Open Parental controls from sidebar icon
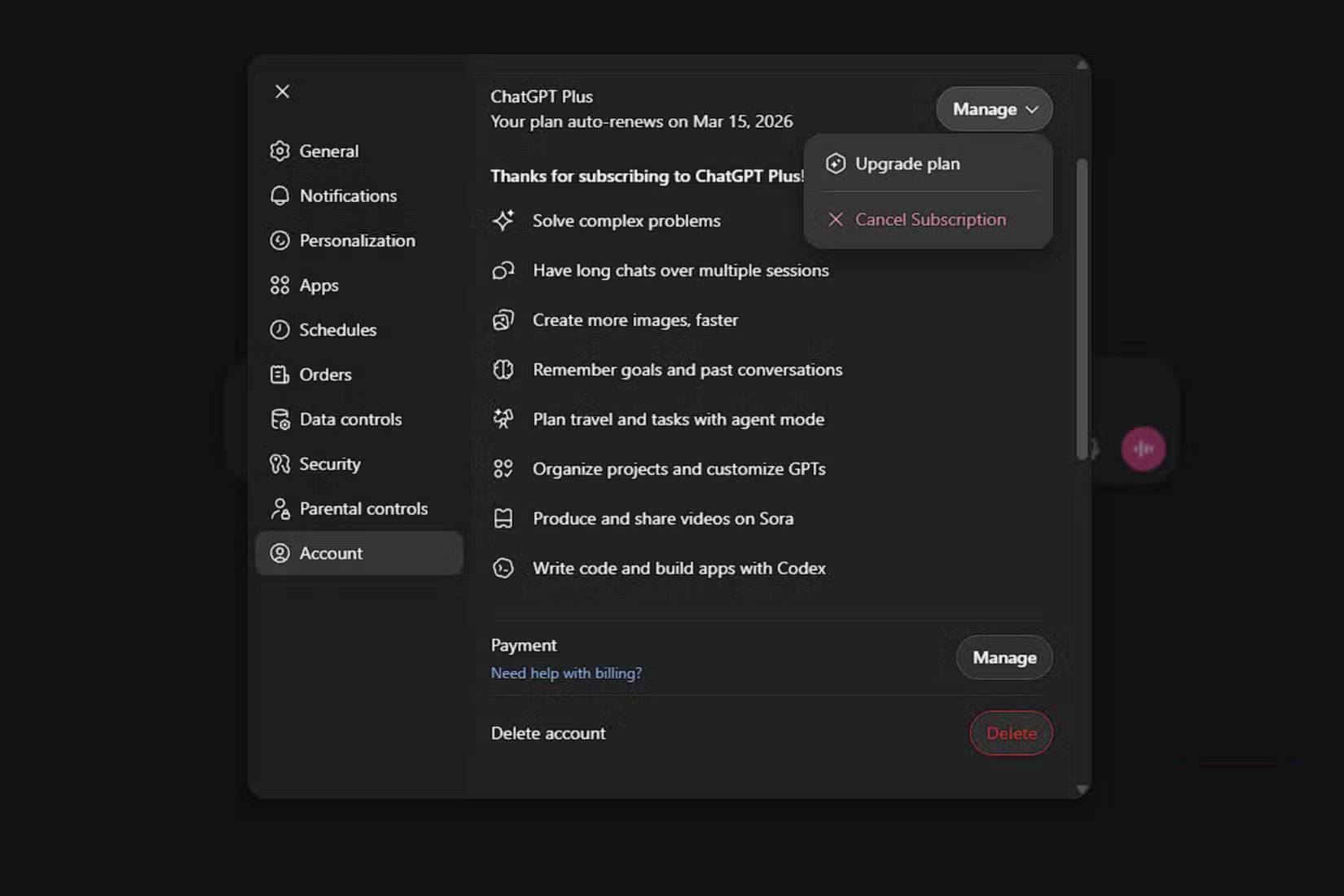1344x896 pixels. 280,508
